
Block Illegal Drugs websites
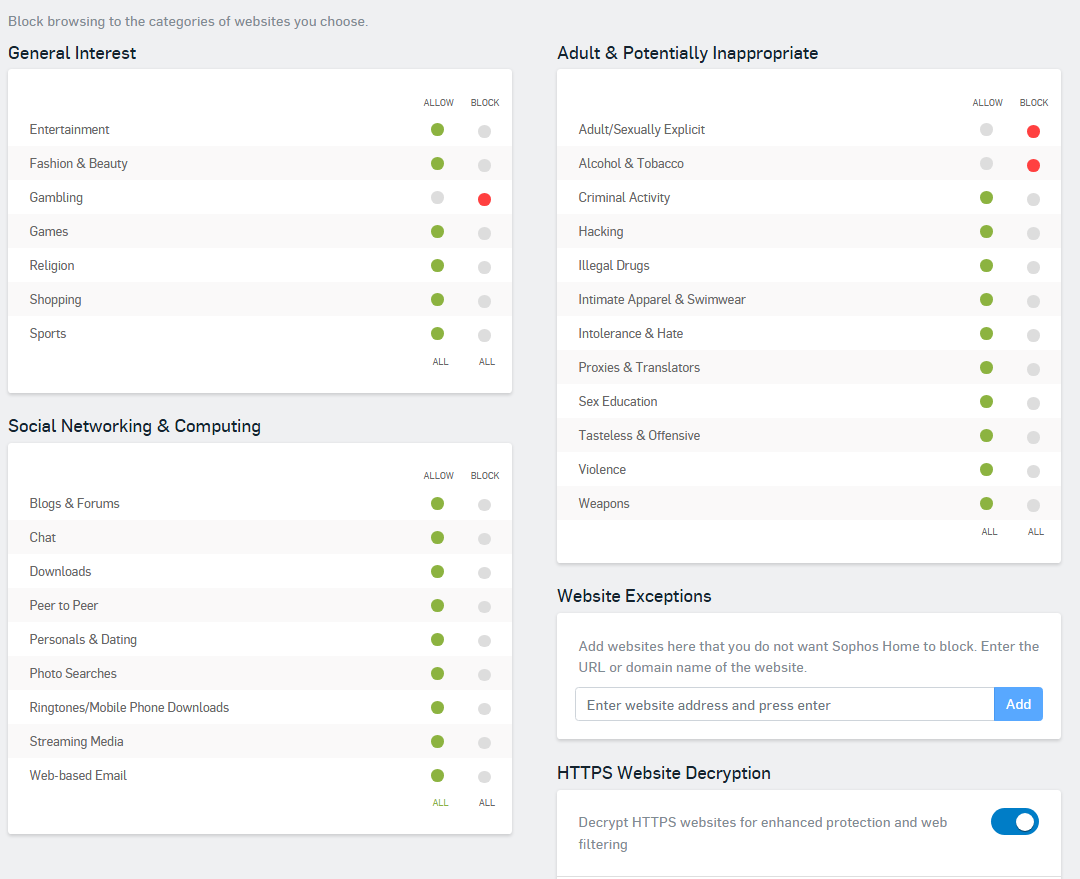click(x=1033, y=267)
